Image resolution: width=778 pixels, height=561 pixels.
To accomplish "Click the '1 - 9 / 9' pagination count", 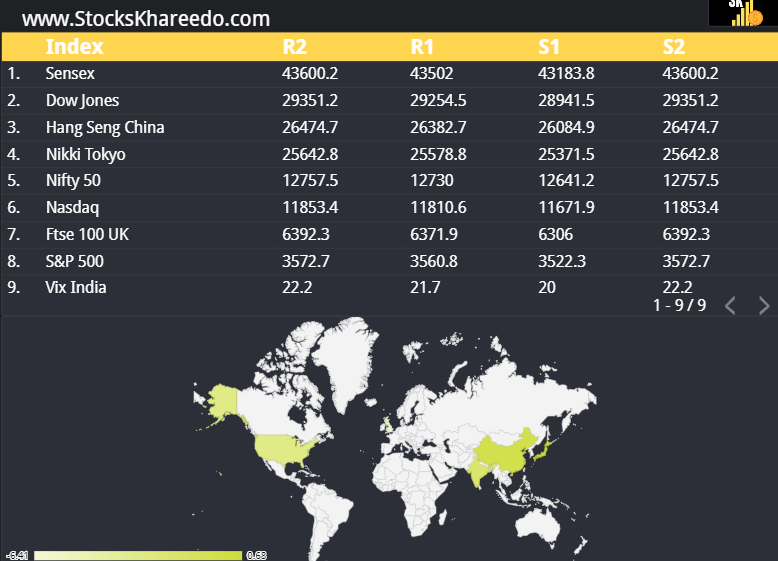I will point(679,306).
